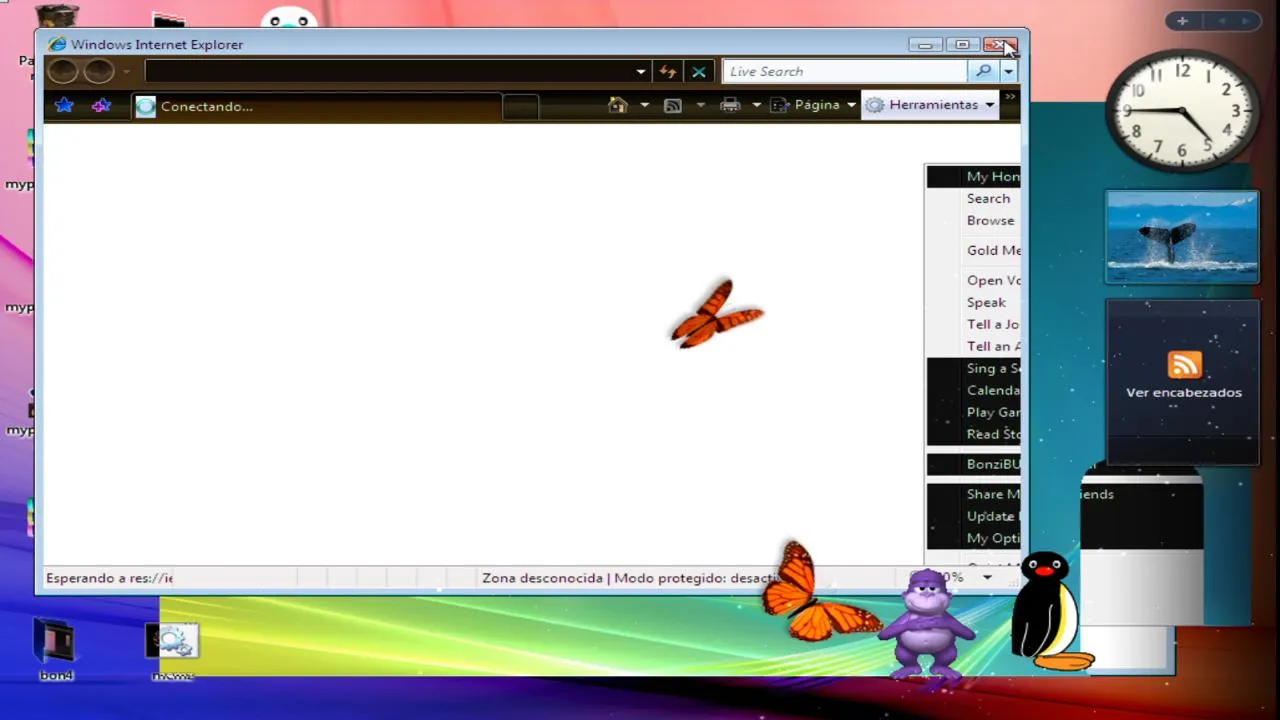Select the Conectando tab
The image size is (1280, 720).
pos(316,106)
